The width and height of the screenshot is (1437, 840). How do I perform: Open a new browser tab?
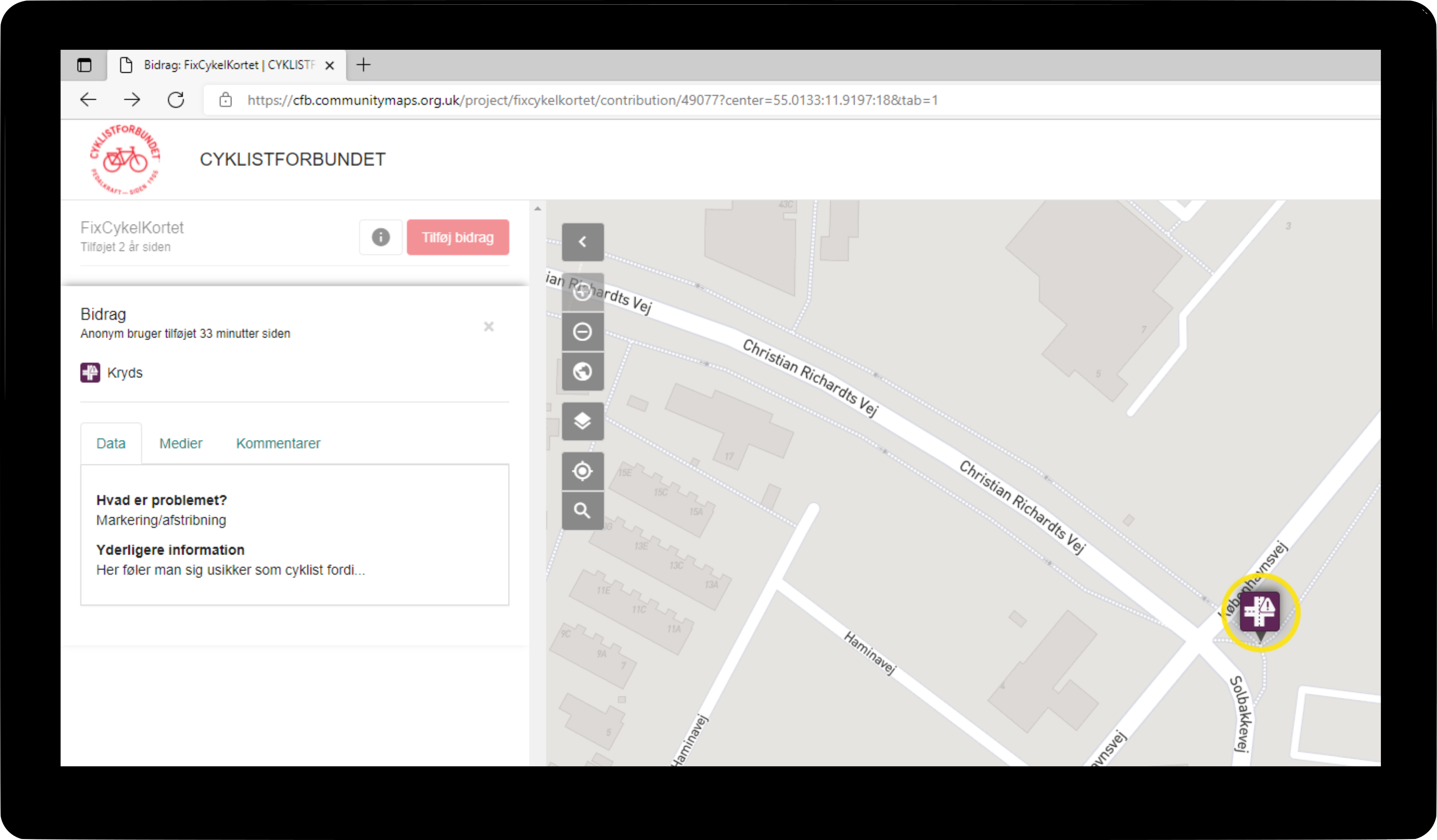(363, 65)
